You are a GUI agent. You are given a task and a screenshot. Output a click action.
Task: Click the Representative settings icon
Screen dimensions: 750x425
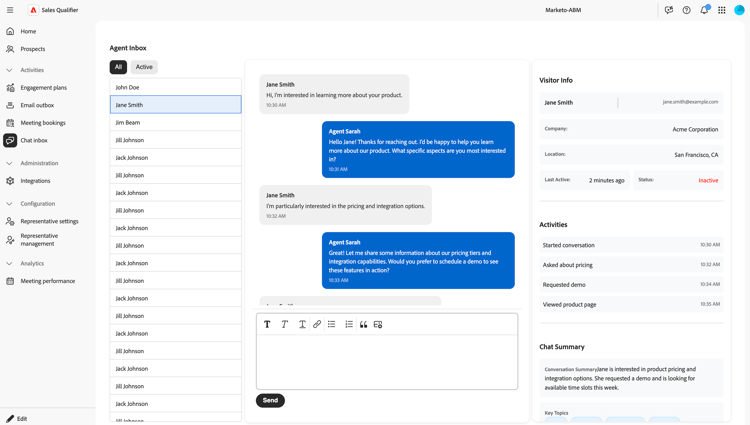pos(10,221)
